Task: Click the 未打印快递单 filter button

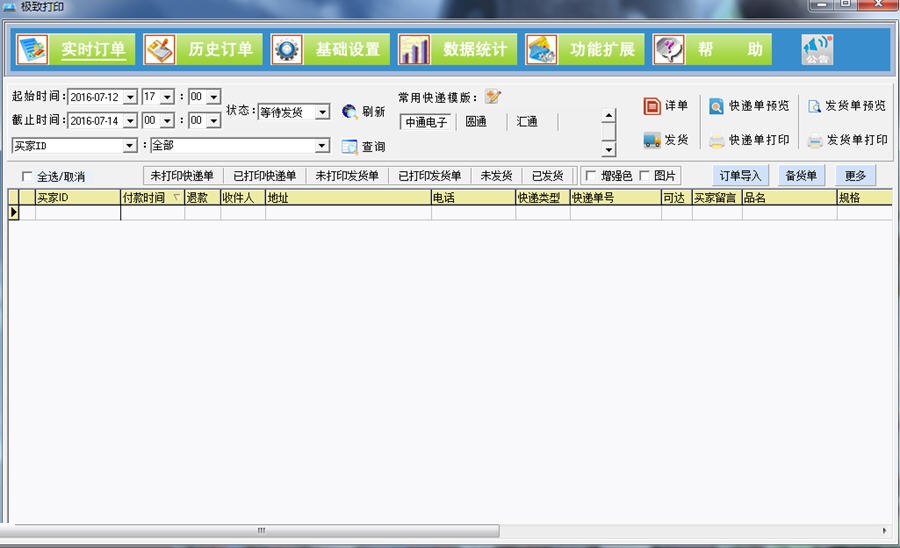Action: tap(182, 176)
